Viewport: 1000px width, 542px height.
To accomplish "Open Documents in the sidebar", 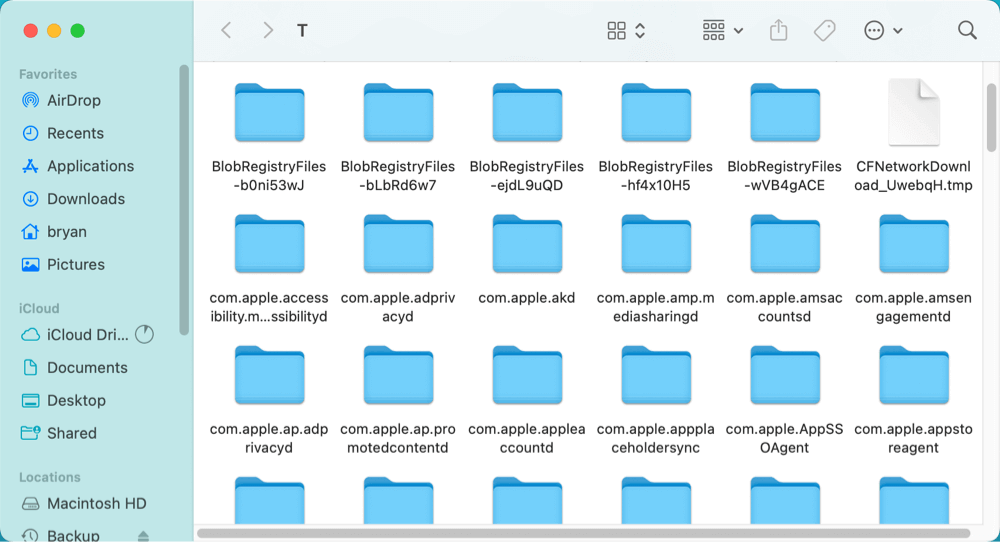I will click(87, 368).
